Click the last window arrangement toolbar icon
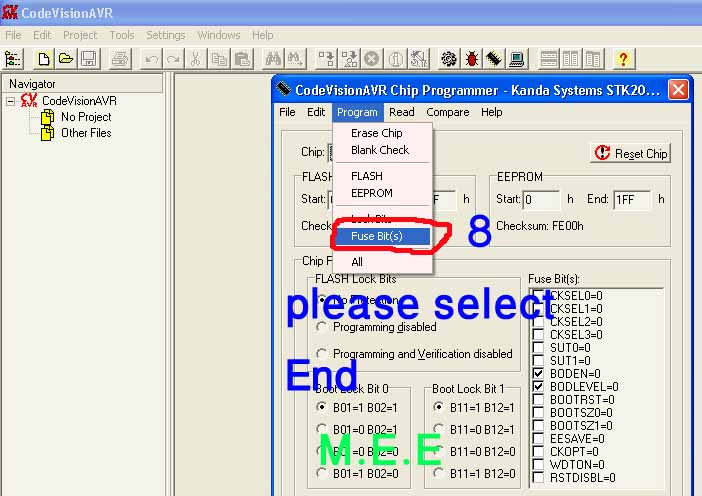702x496 pixels. (593, 59)
